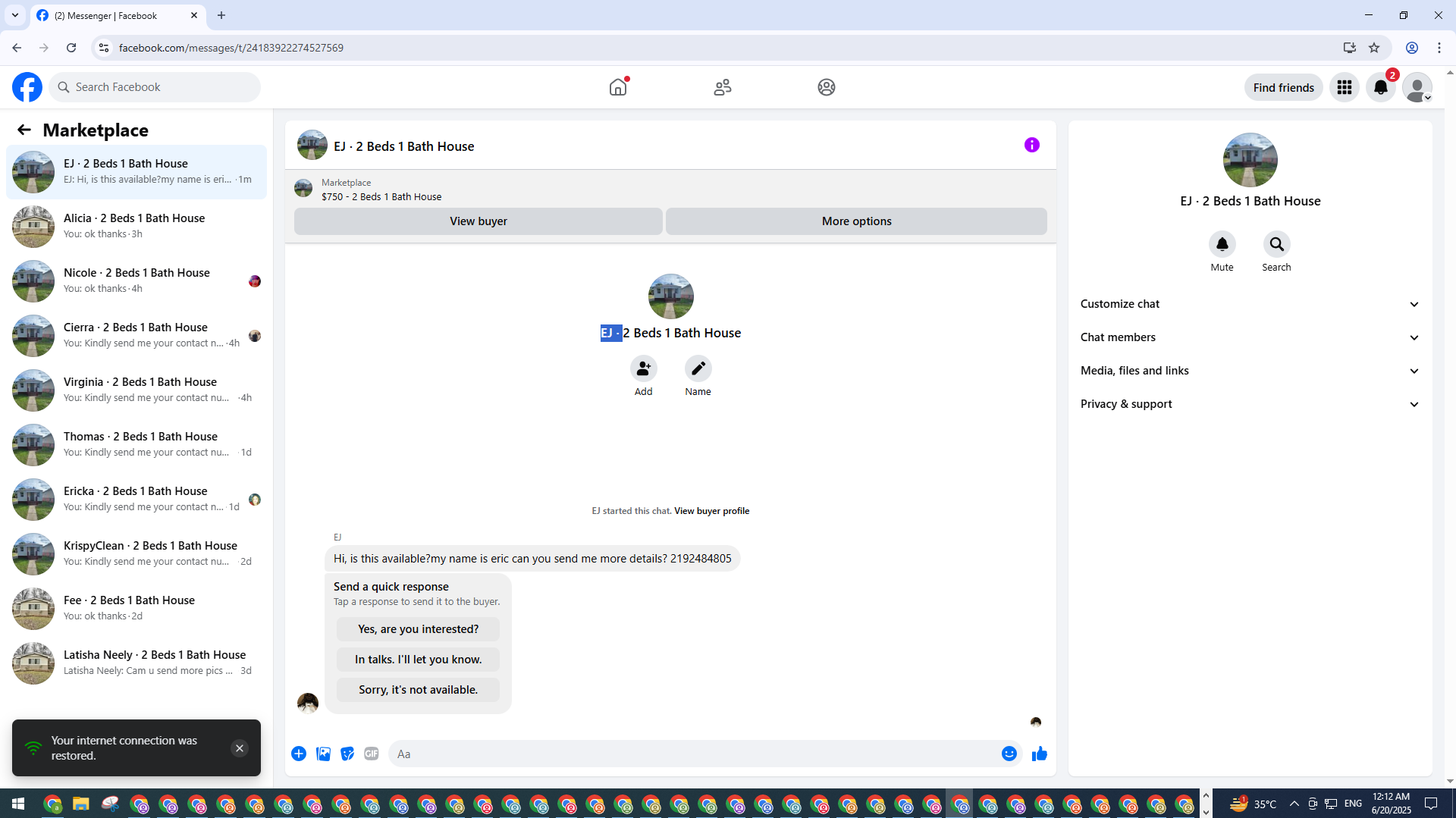Expand Chat members section
This screenshot has width=1456, height=818.
[1250, 337]
